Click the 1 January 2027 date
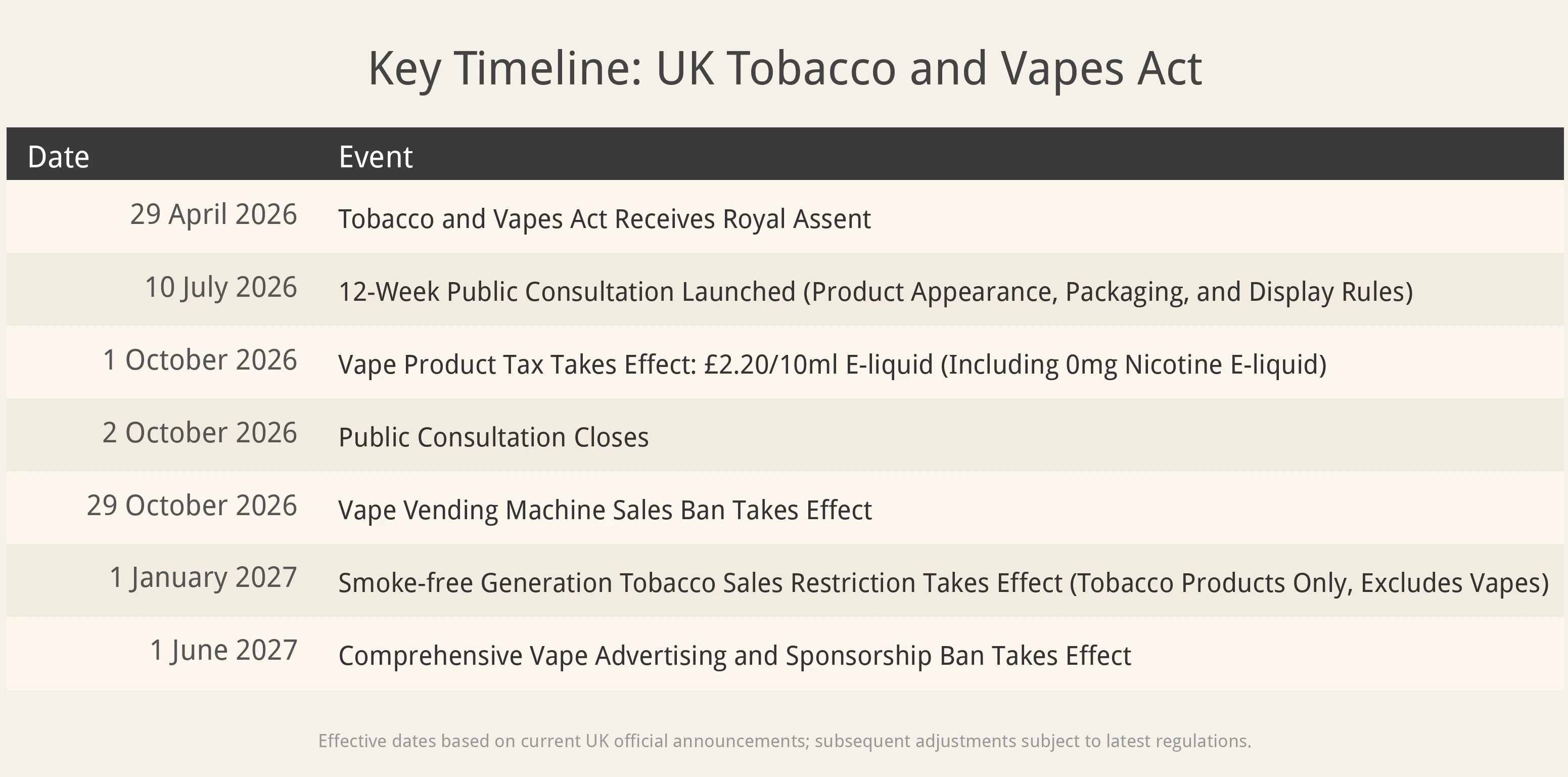The image size is (1568, 777). tap(203, 578)
